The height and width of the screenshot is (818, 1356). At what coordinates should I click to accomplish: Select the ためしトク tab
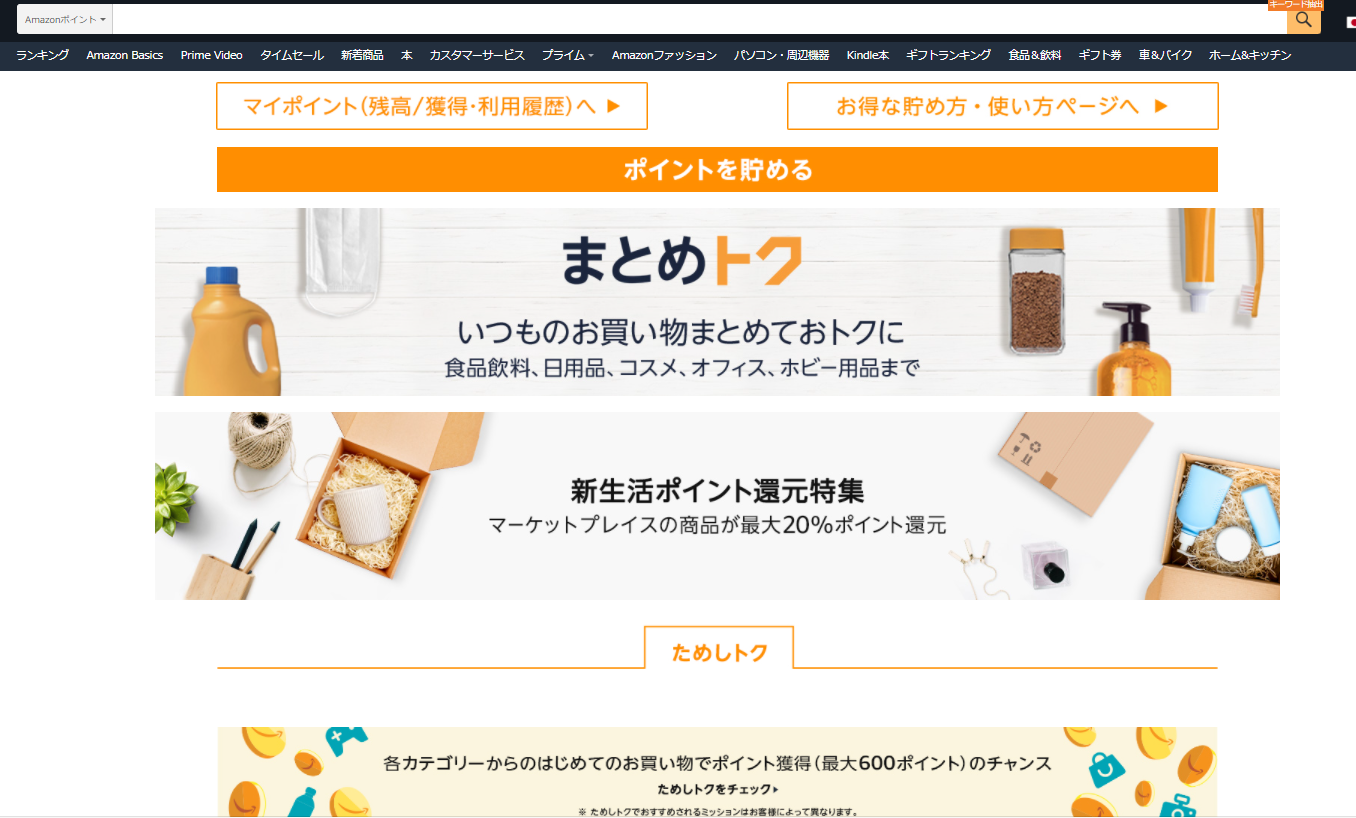(x=719, y=653)
